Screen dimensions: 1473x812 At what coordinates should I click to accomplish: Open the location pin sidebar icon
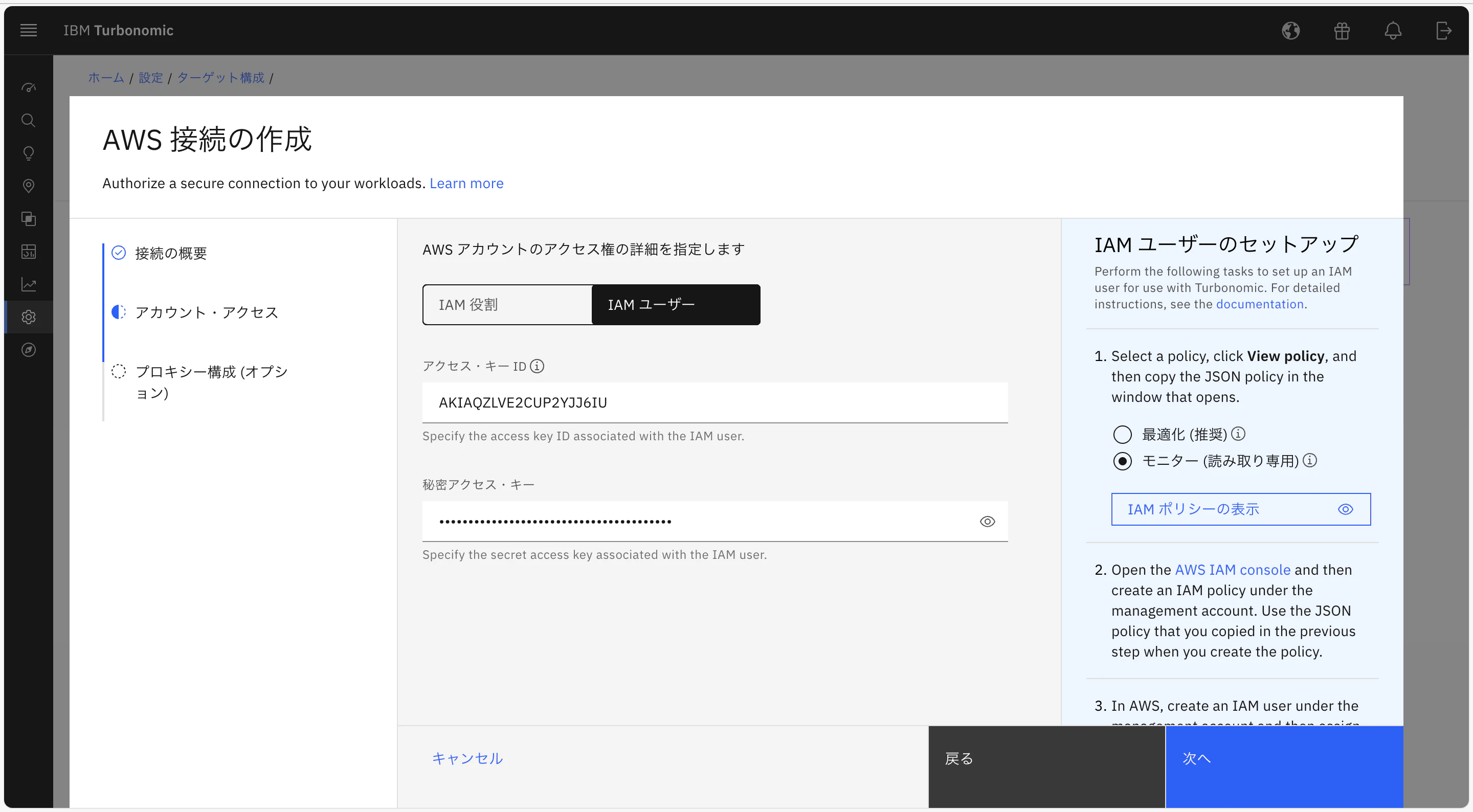pyautogui.click(x=29, y=186)
